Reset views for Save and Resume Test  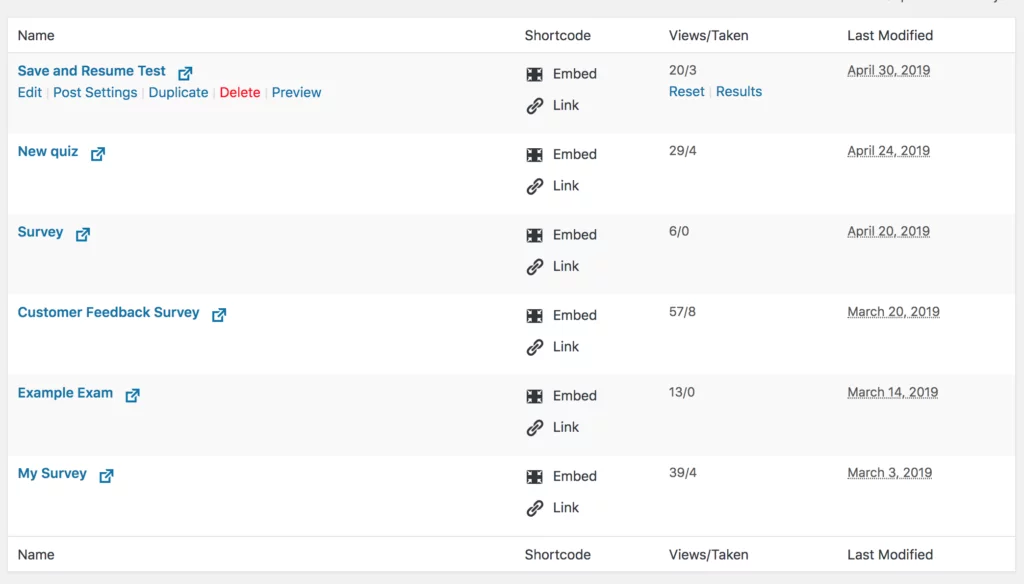pos(686,91)
